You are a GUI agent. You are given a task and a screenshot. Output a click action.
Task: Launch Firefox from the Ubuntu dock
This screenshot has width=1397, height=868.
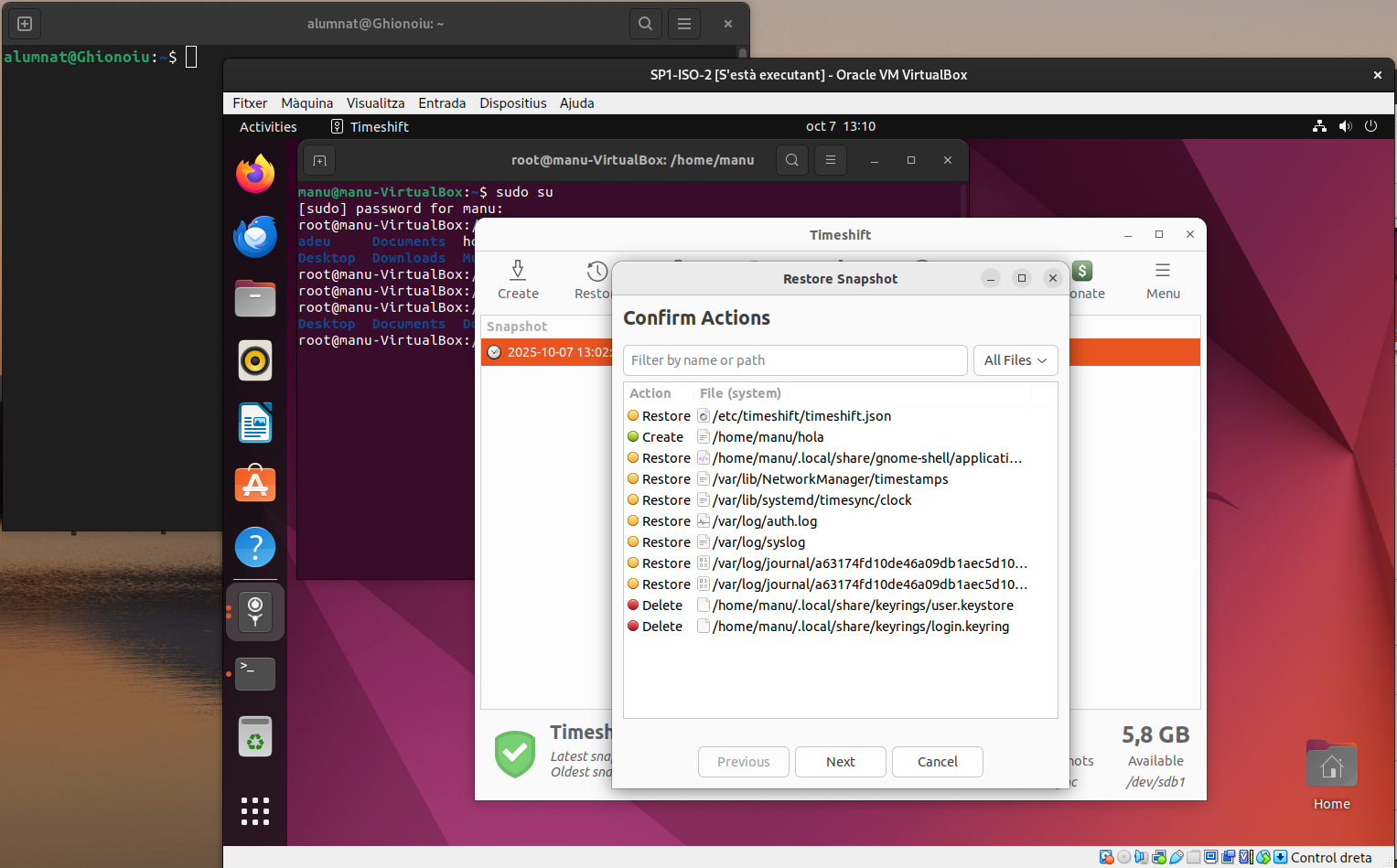255,174
